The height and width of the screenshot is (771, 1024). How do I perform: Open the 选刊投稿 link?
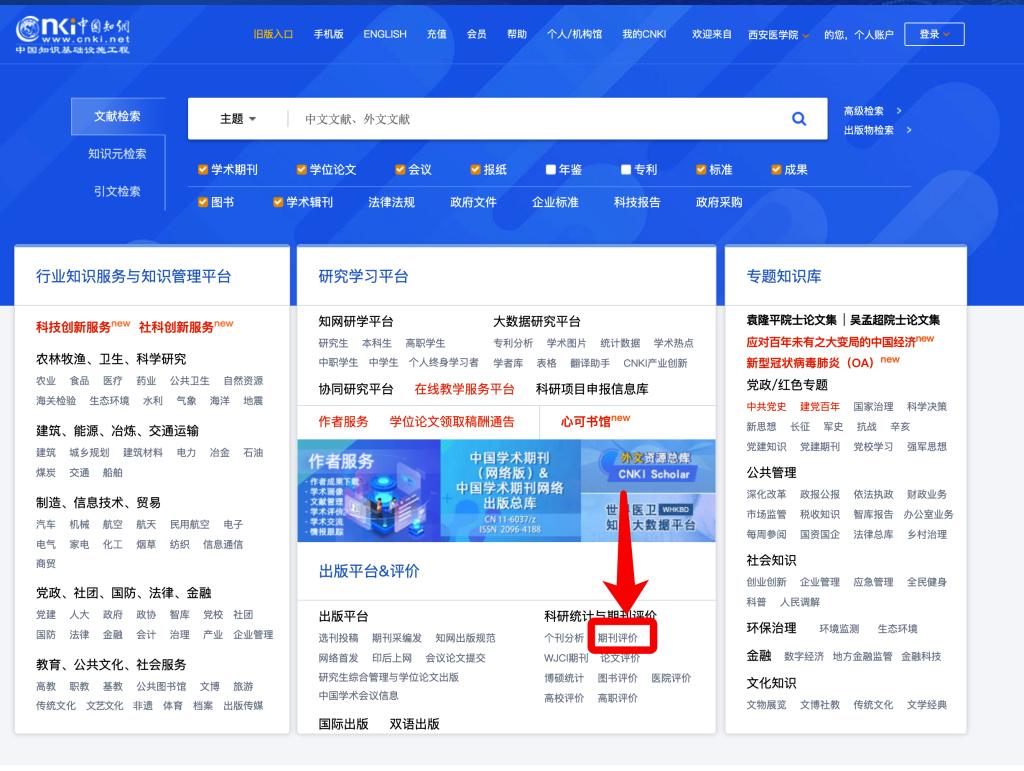coord(338,638)
